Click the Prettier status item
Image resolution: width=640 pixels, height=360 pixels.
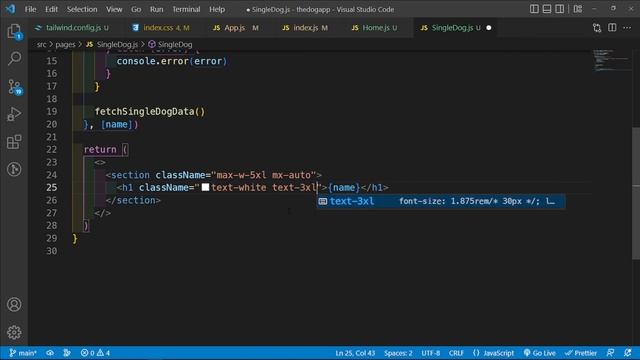[x=580, y=353]
